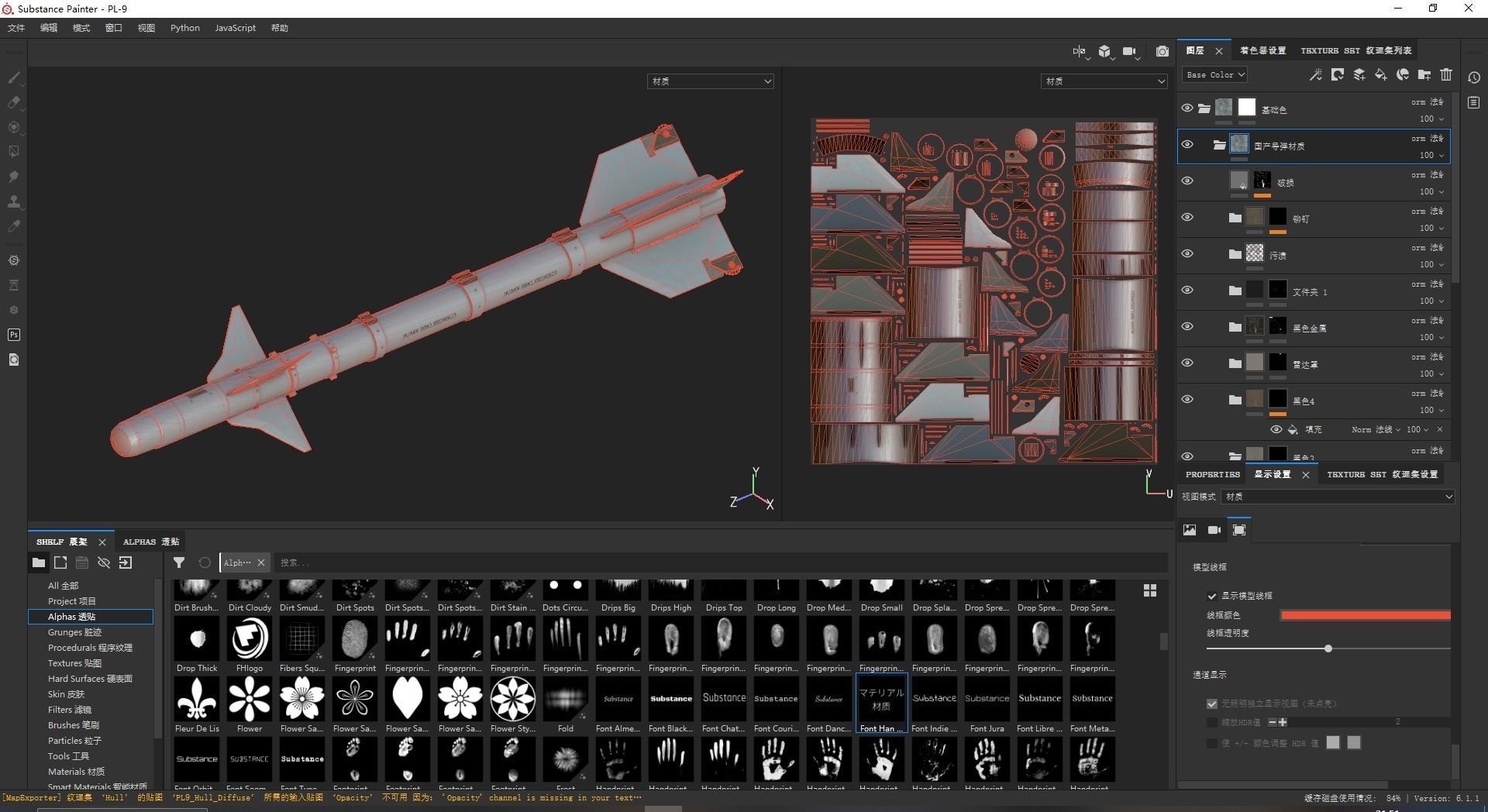Select the Eraser tool in left toolbar
The image size is (1488, 812).
click(x=14, y=102)
